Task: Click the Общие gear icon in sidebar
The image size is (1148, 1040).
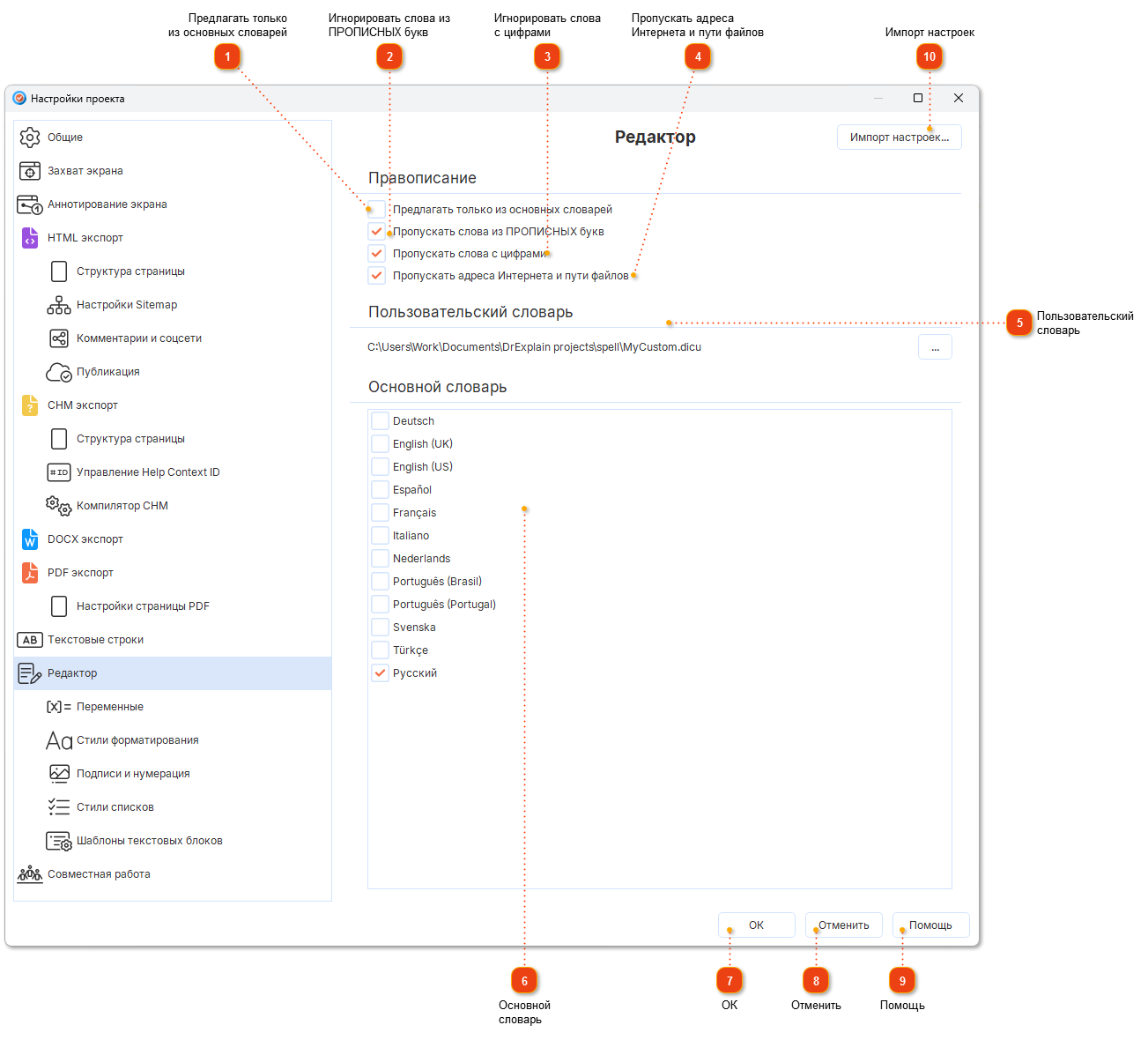Action: click(30, 137)
